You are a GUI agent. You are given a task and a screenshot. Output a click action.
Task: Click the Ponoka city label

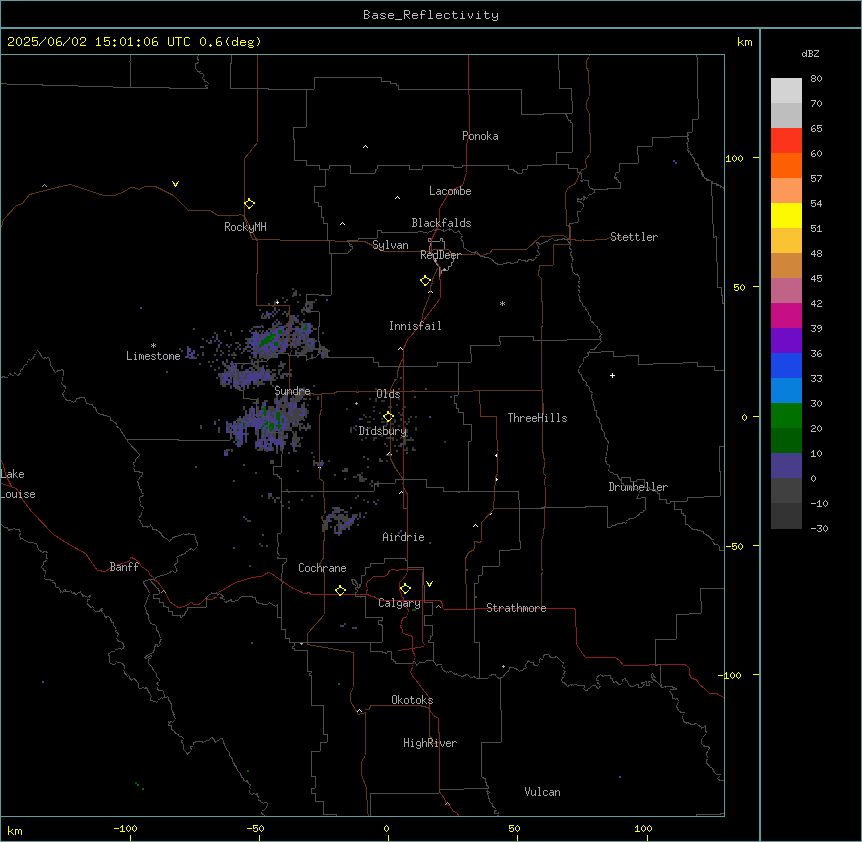pos(480,136)
